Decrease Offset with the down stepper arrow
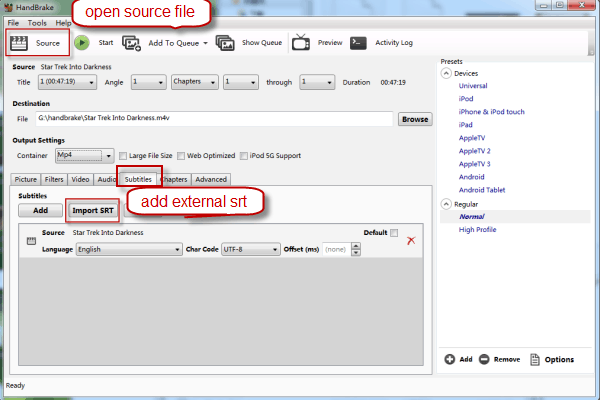 click(x=356, y=253)
